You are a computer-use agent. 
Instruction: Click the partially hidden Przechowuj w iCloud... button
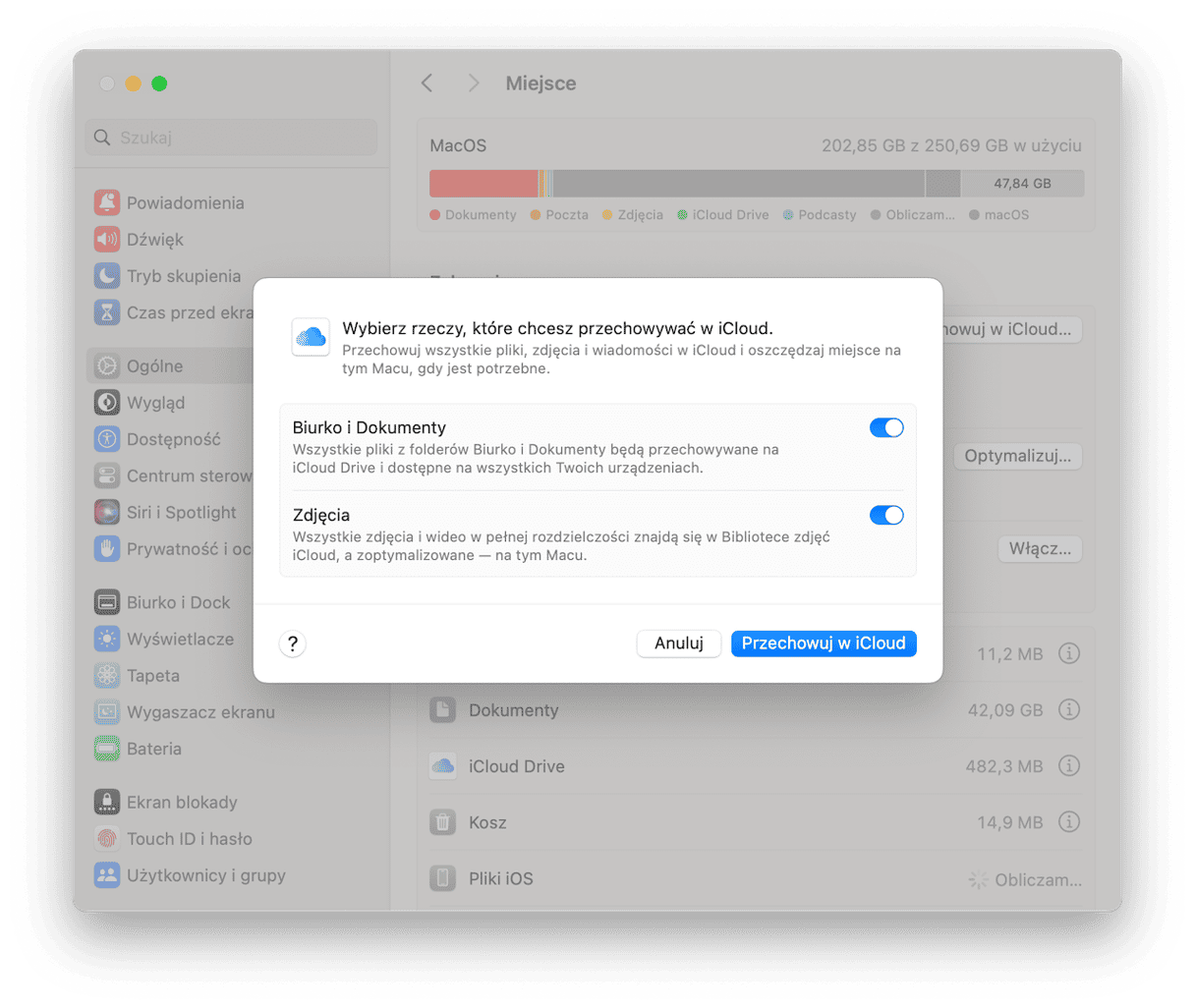1011,329
